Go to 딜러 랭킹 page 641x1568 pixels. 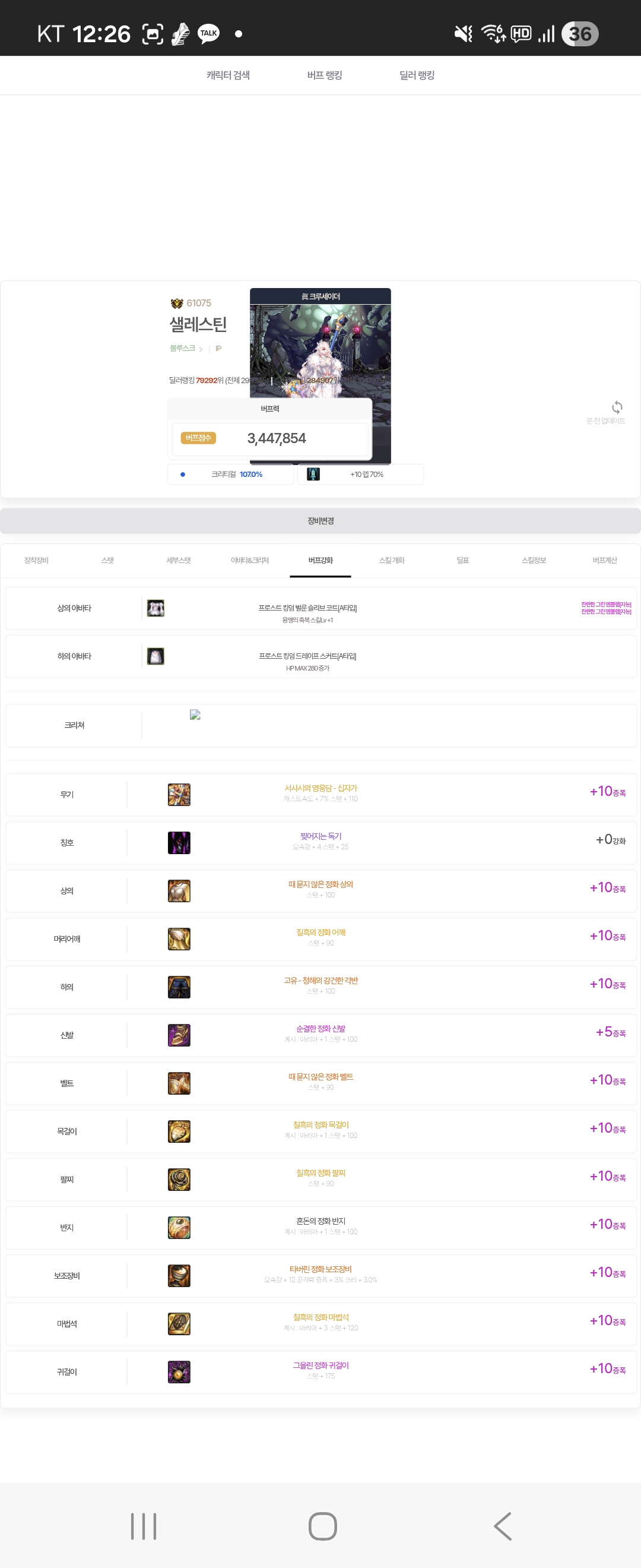pyautogui.click(x=417, y=75)
